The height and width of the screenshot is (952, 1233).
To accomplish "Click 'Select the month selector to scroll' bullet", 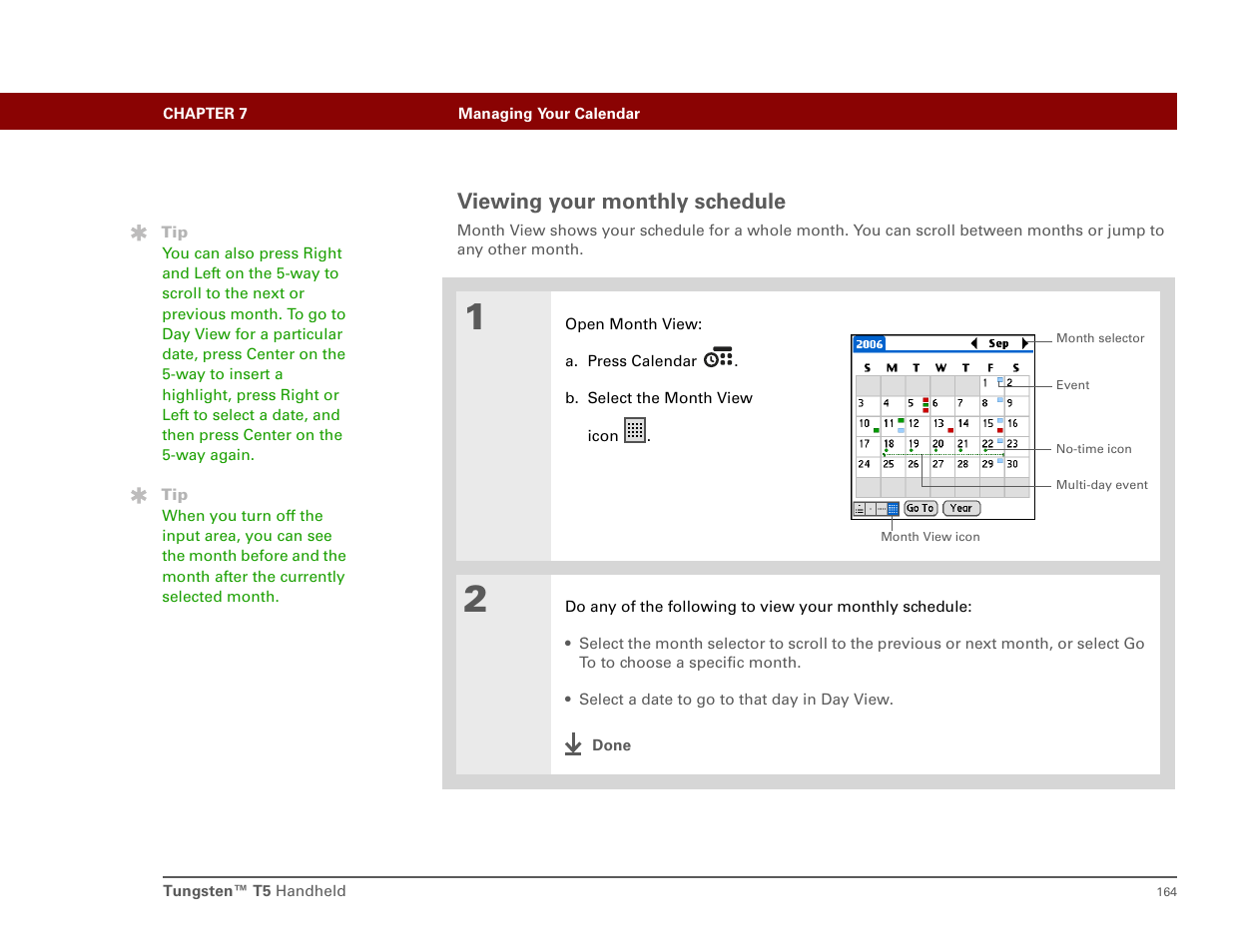I will pyautogui.click(x=862, y=653).
